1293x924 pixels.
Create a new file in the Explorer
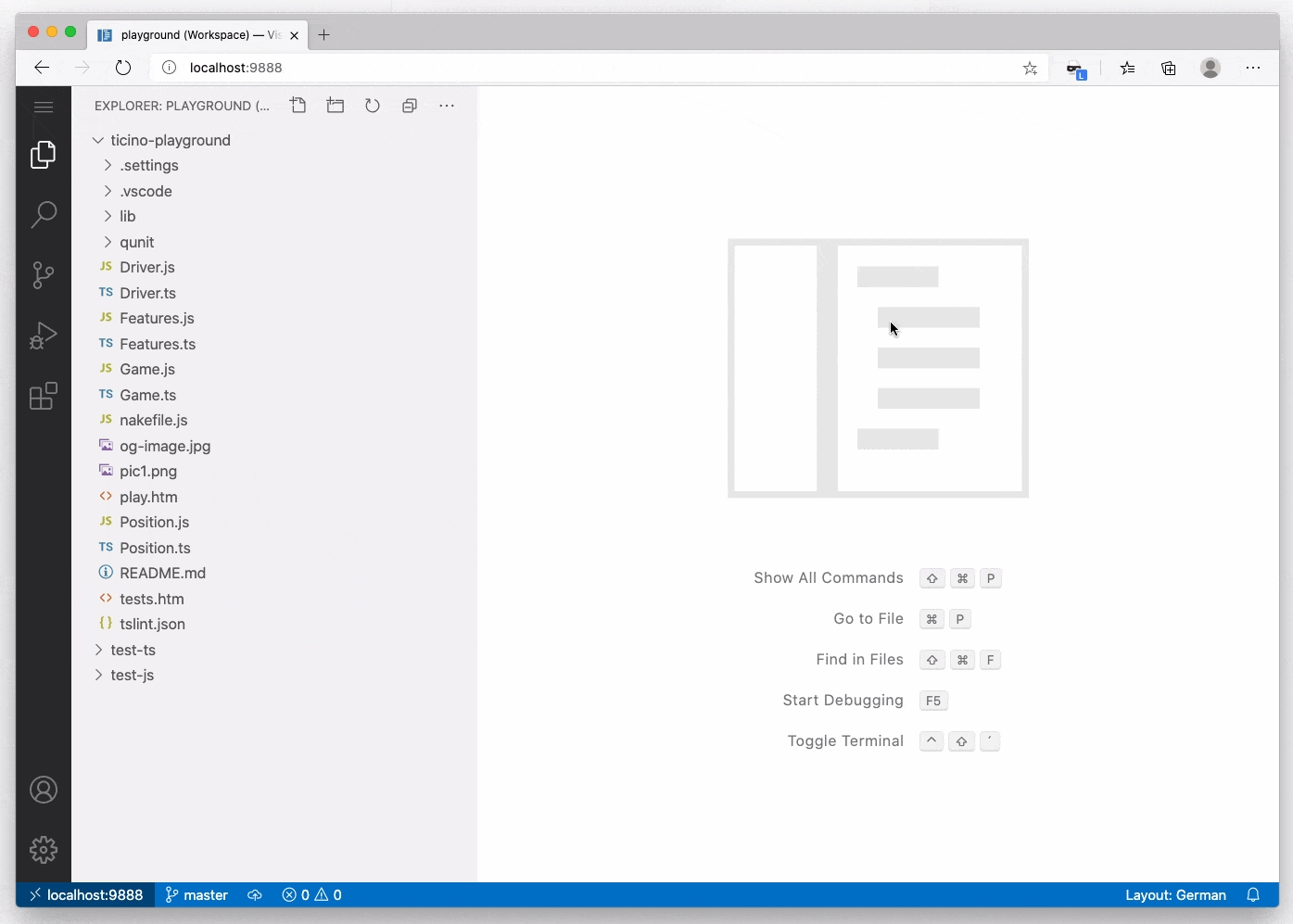(x=298, y=105)
